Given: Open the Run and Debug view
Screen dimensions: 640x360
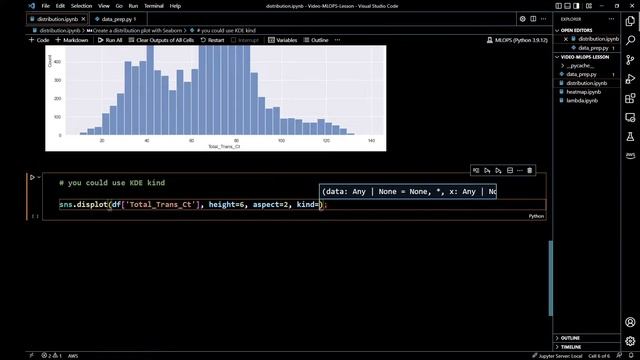Looking at the screenshot, I should 630,79.
